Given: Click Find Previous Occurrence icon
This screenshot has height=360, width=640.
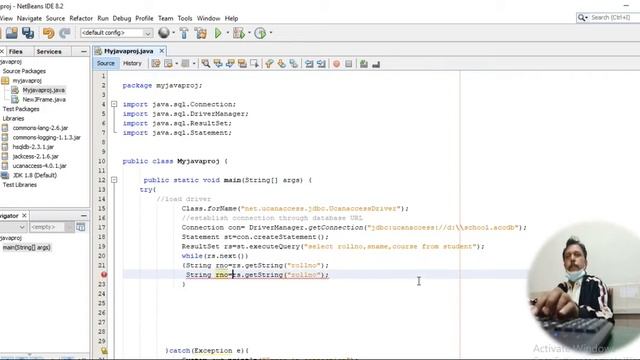Looking at the screenshot, I should tap(218, 64).
